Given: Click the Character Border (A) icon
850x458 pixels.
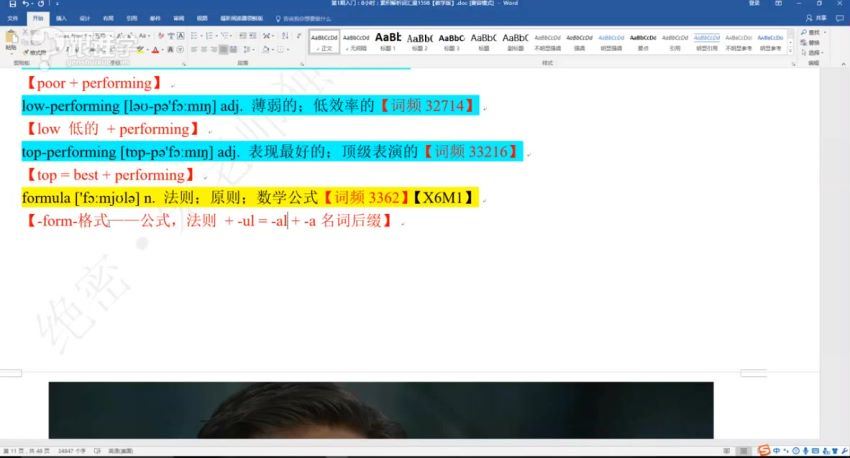Looking at the screenshot, I should (181, 36).
